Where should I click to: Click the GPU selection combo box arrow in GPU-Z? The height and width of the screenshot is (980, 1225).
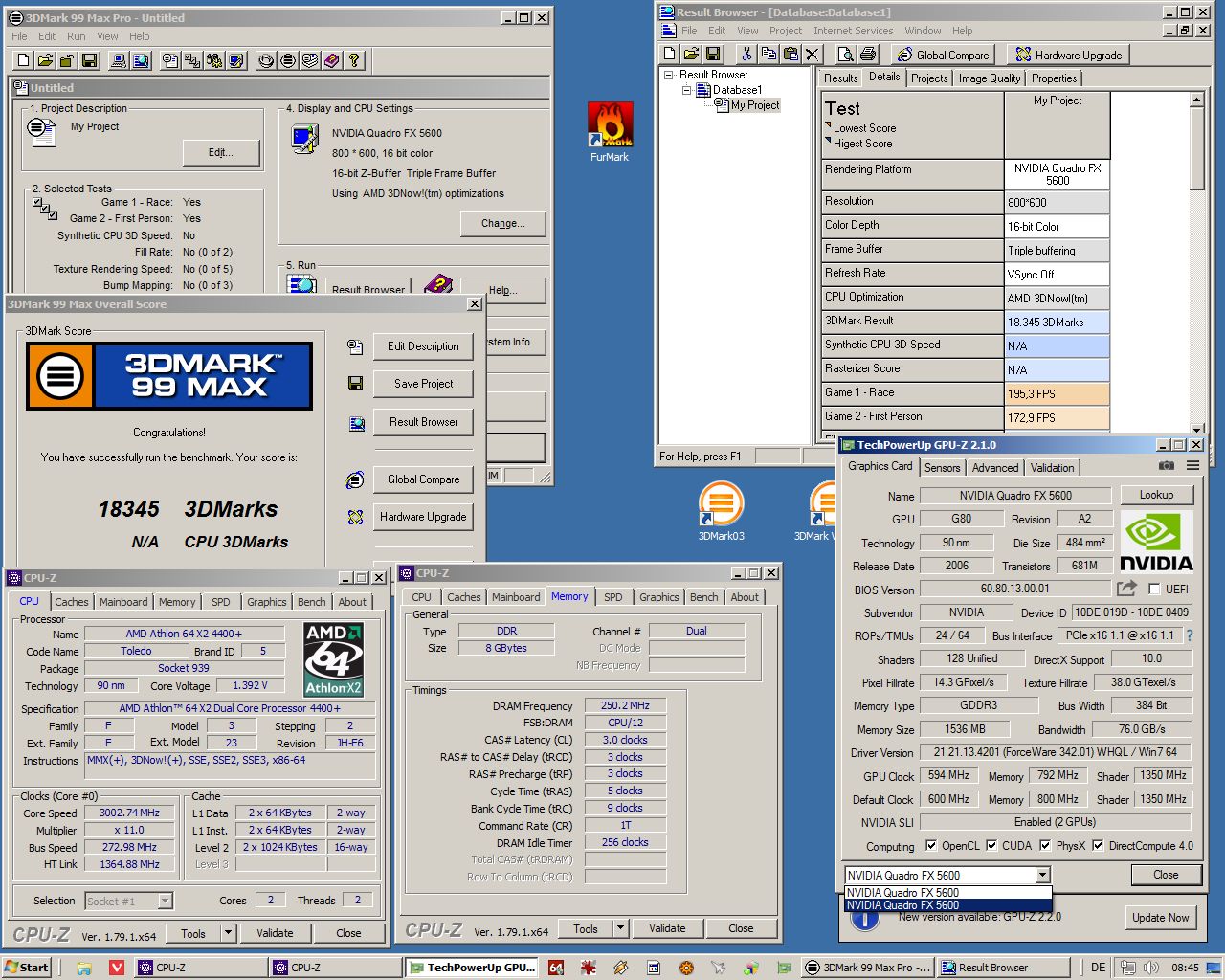[x=1042, y=875]
